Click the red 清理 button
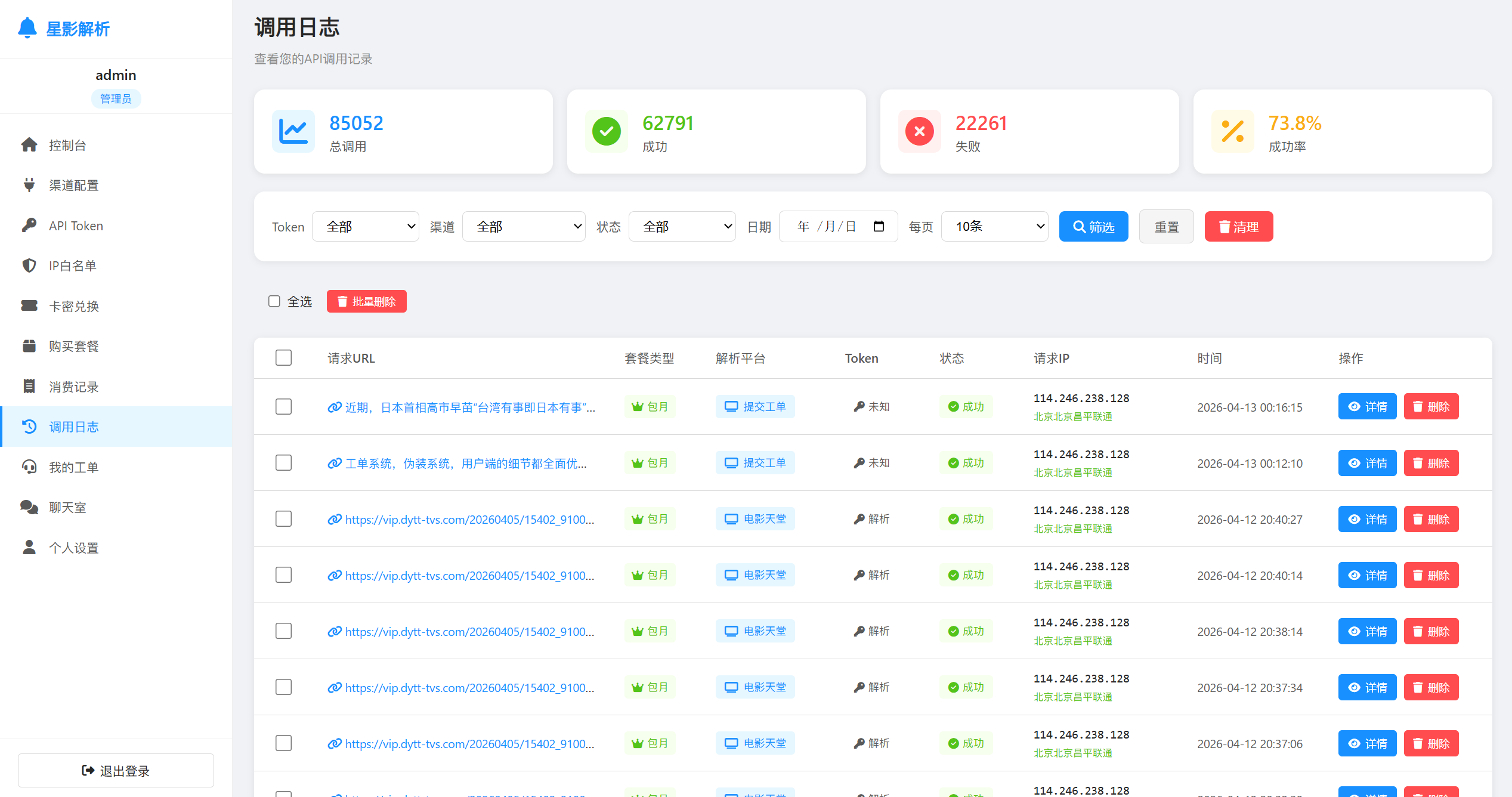This screenshot has height=797, width=1512. pyautogui.click(x=1239, y=226)
